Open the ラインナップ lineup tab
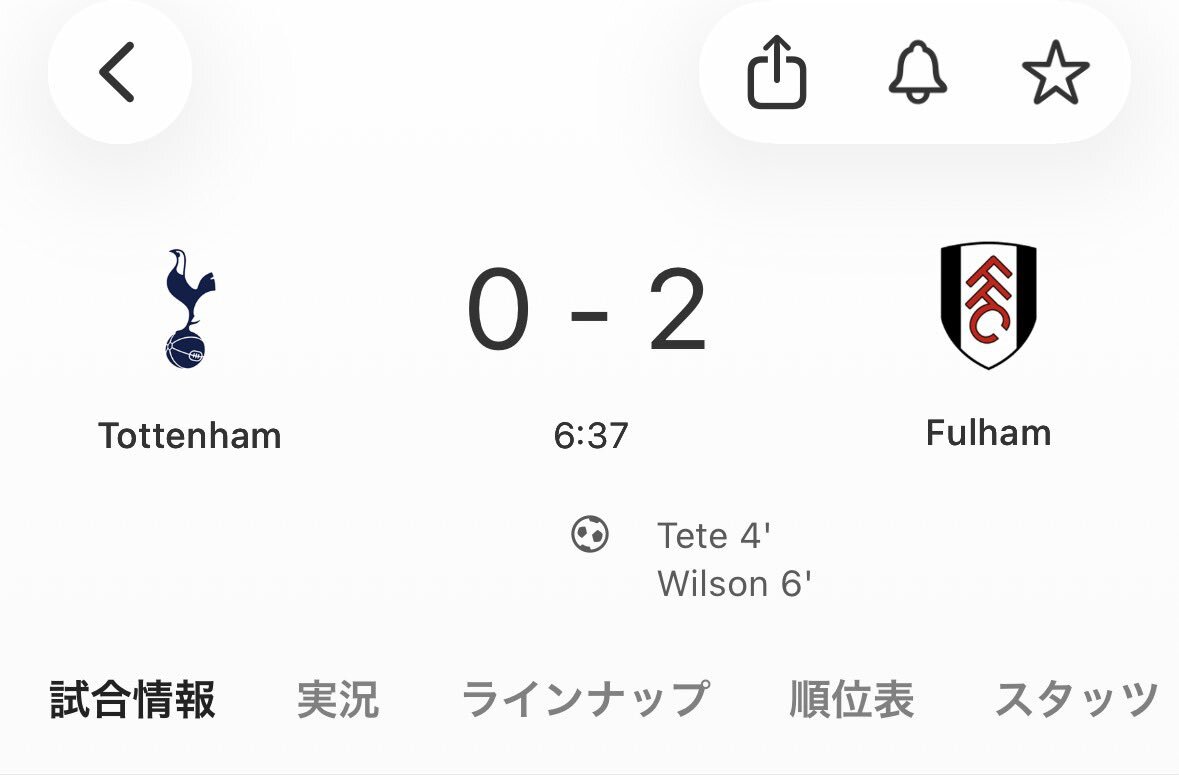This screenshot has width=1179, height=775. click(x=587, y=700)
